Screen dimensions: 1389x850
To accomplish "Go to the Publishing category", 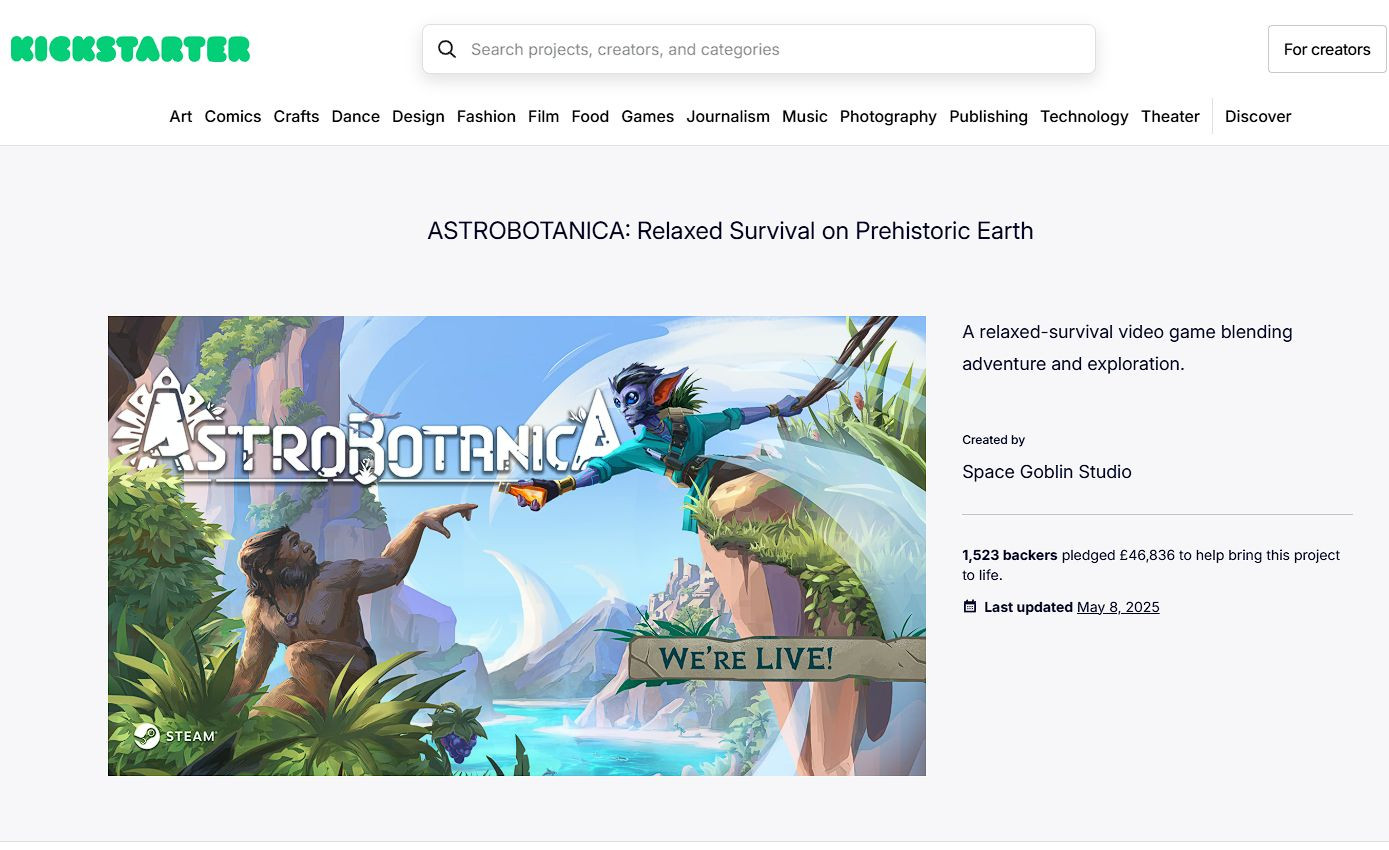I will coord(989,116).
